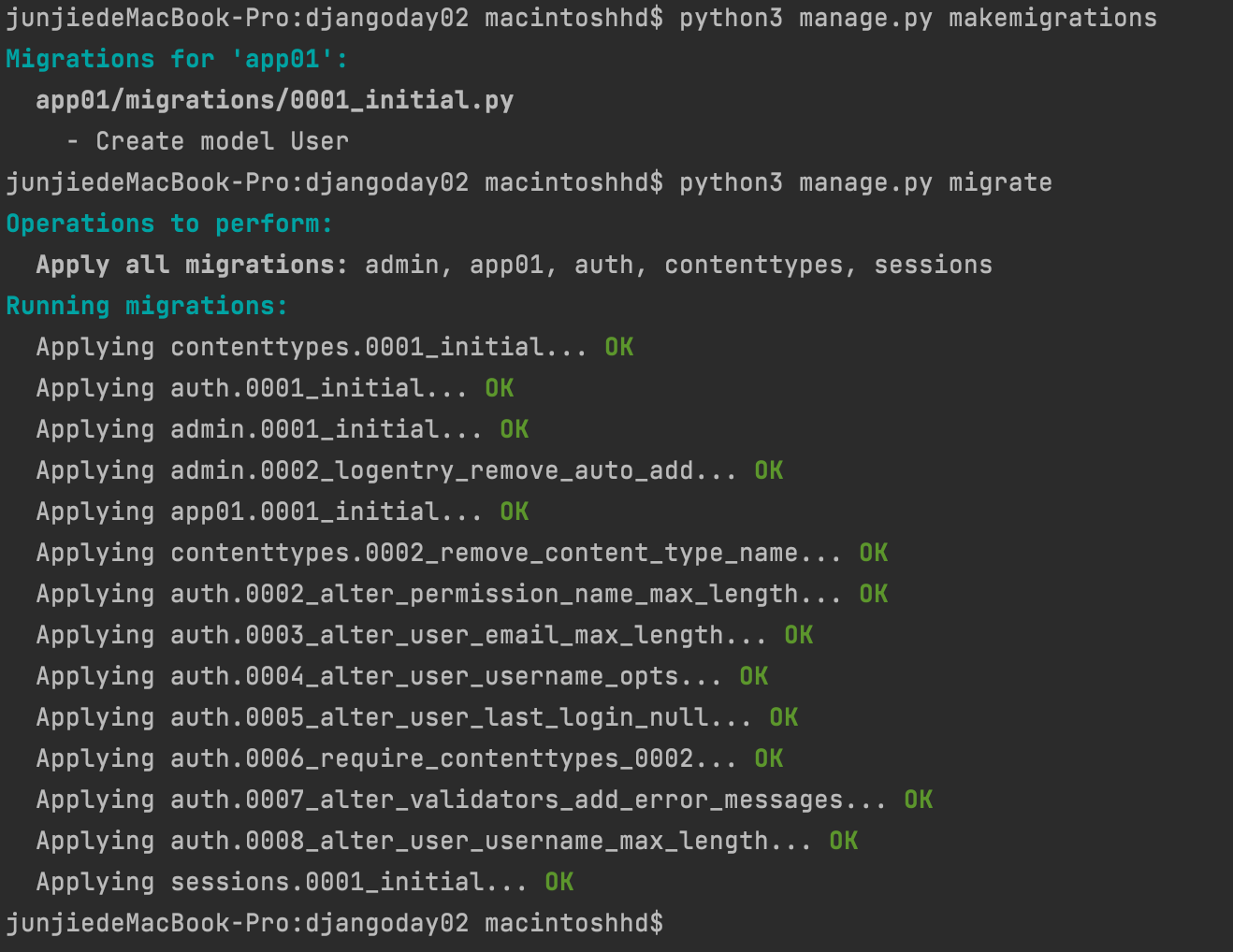Click the 'makemigrations' command word
1233x952 pixels.
1052,18
